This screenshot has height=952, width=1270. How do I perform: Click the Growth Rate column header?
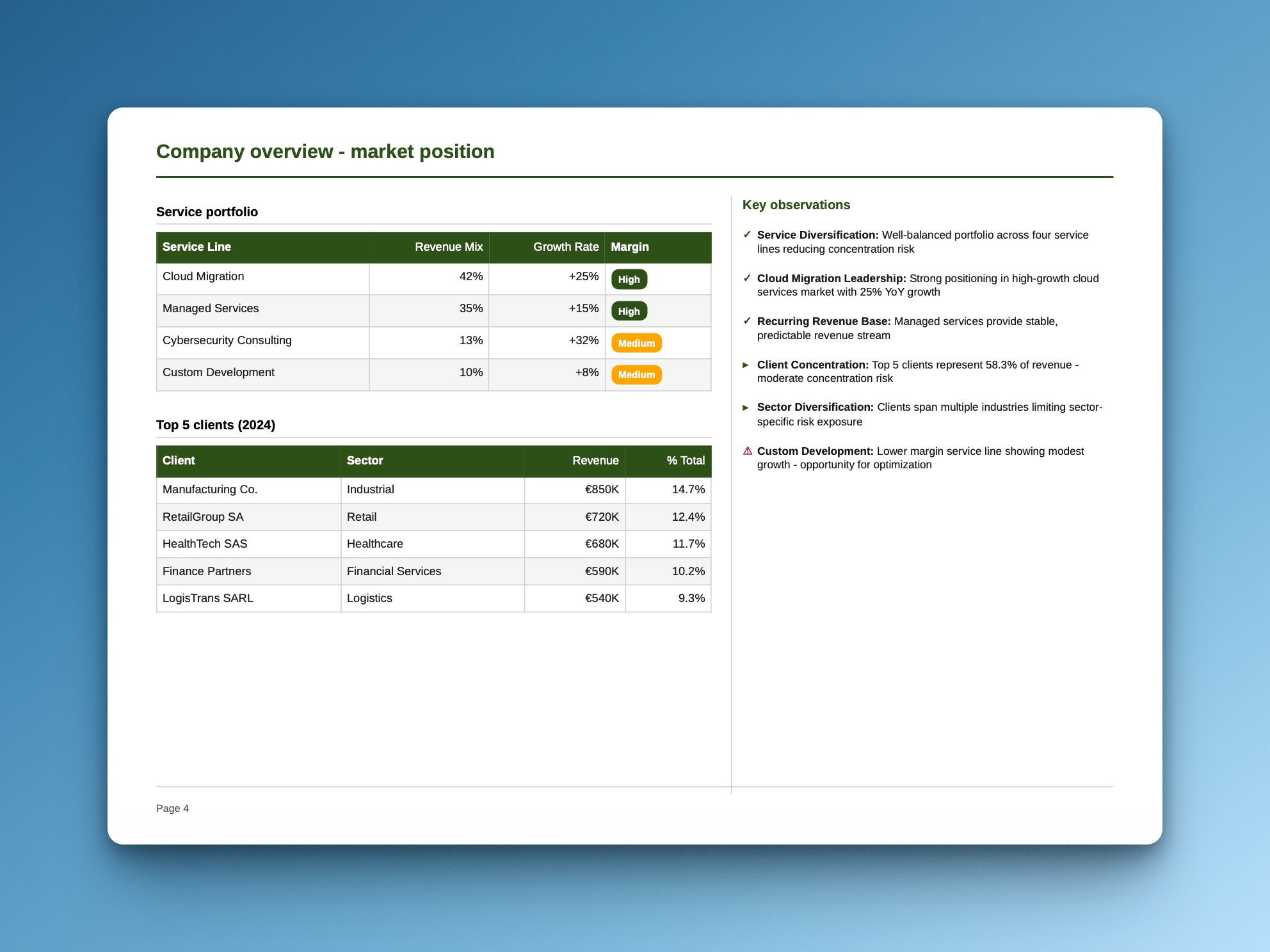(565, 247)
